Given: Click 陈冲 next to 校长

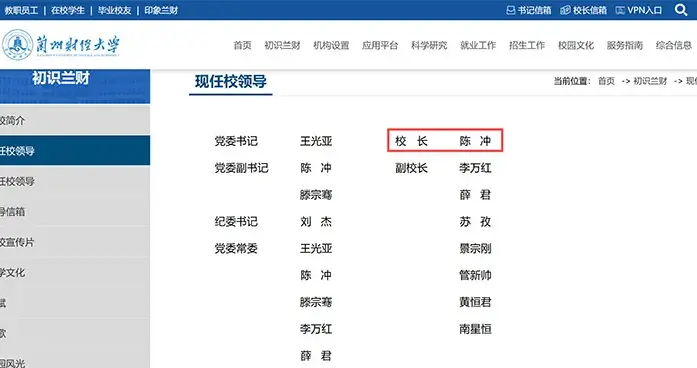Looking at the screenshot, I should tap(475, 141).
